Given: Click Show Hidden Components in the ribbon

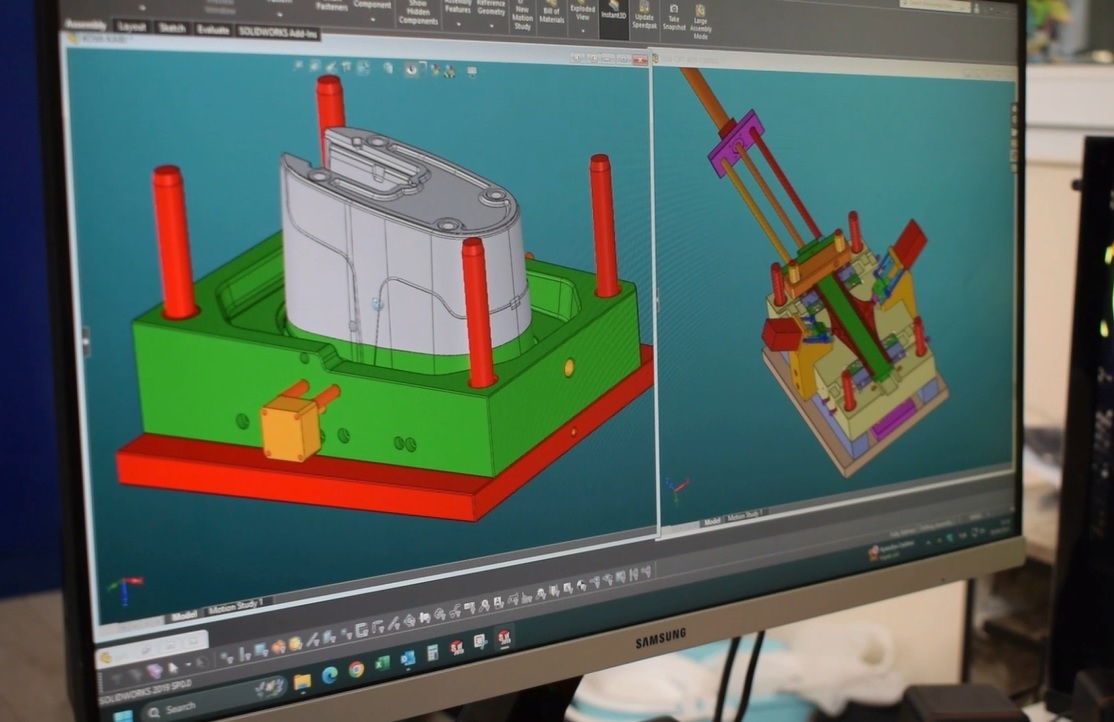Looking at the screenshot, I should [418, 12].
